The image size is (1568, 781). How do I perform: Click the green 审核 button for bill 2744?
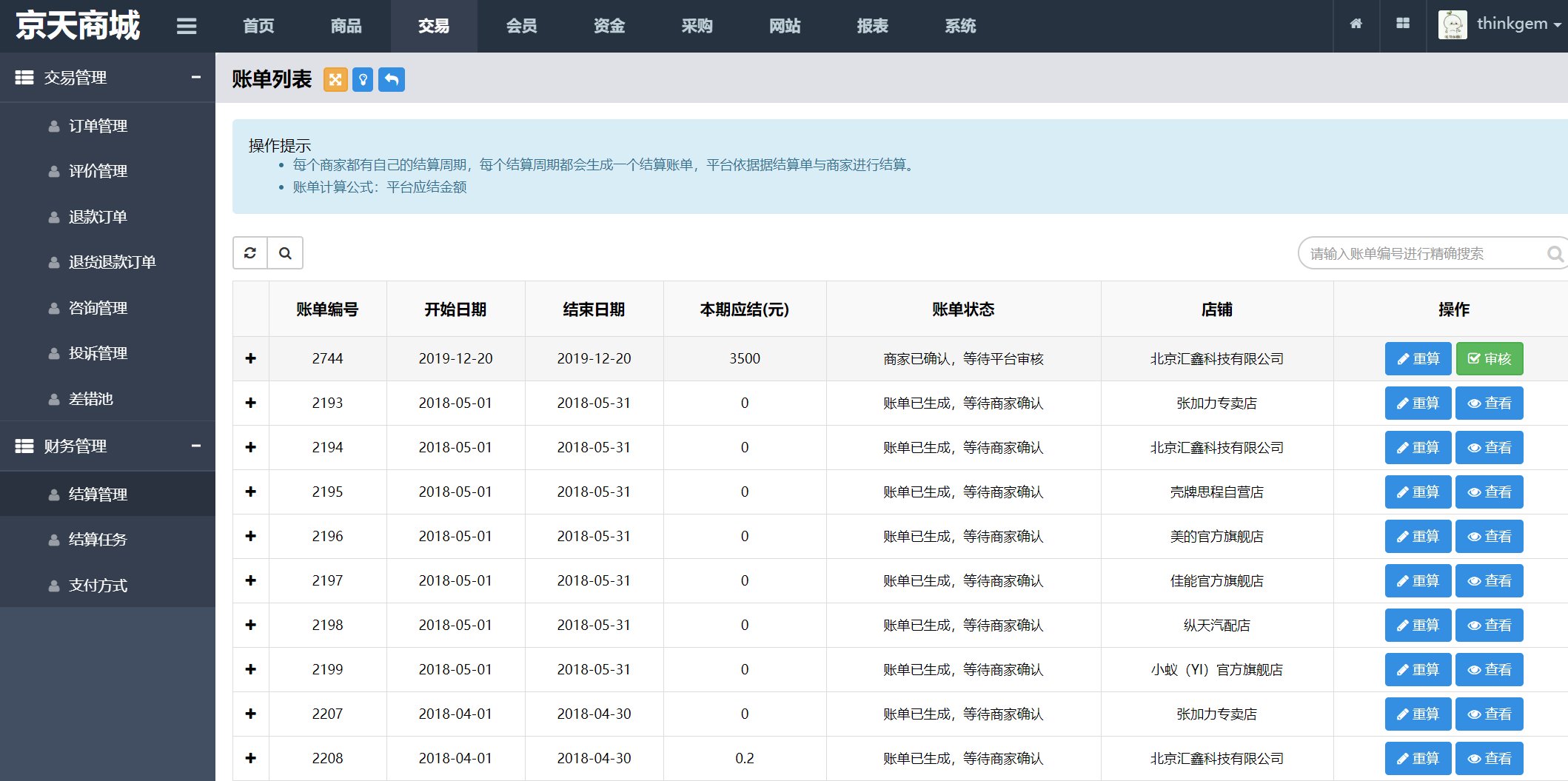click(x=1490, y=358)
